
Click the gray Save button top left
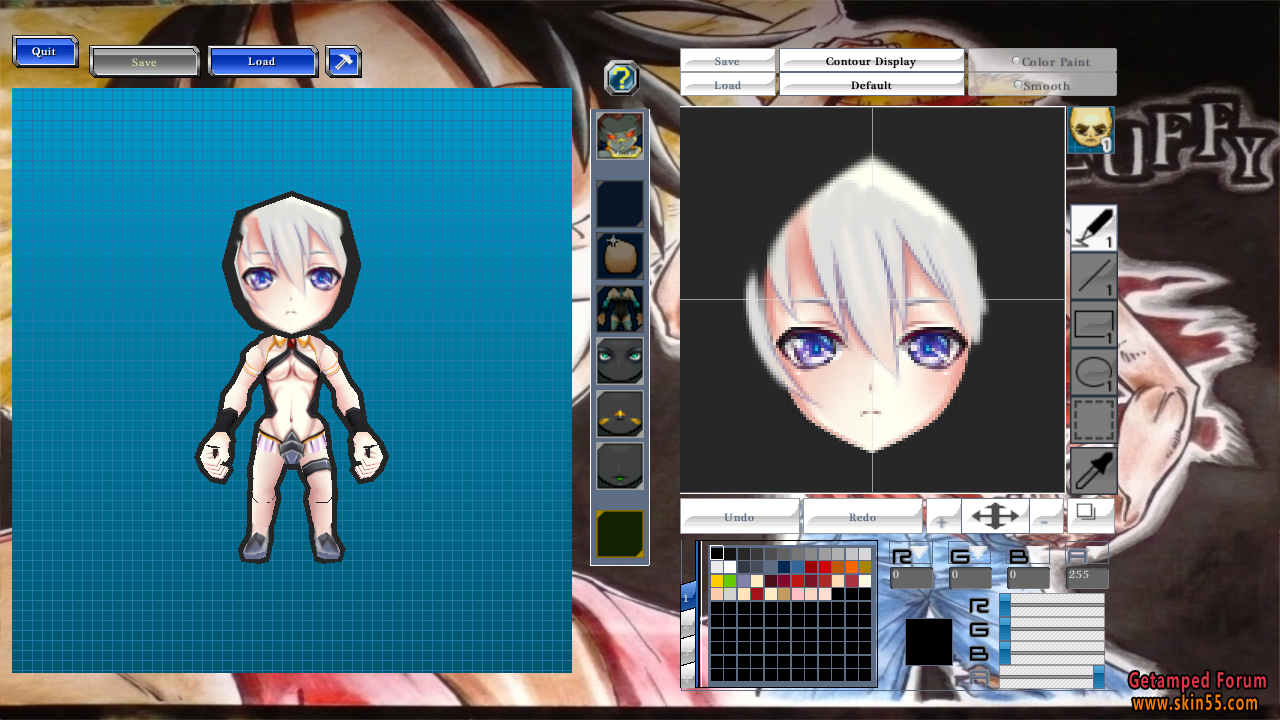point(144,62)
